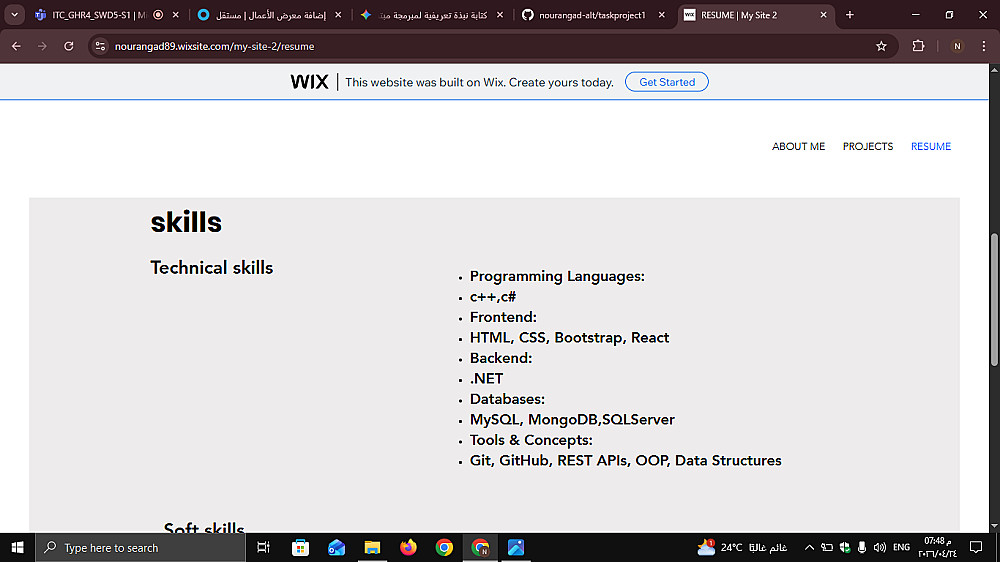The height and width of the screenshot is (562, 1000).
Task: Open Microsoft Store from taskbar
Action: pyautogui.click(x=300, y=547)
